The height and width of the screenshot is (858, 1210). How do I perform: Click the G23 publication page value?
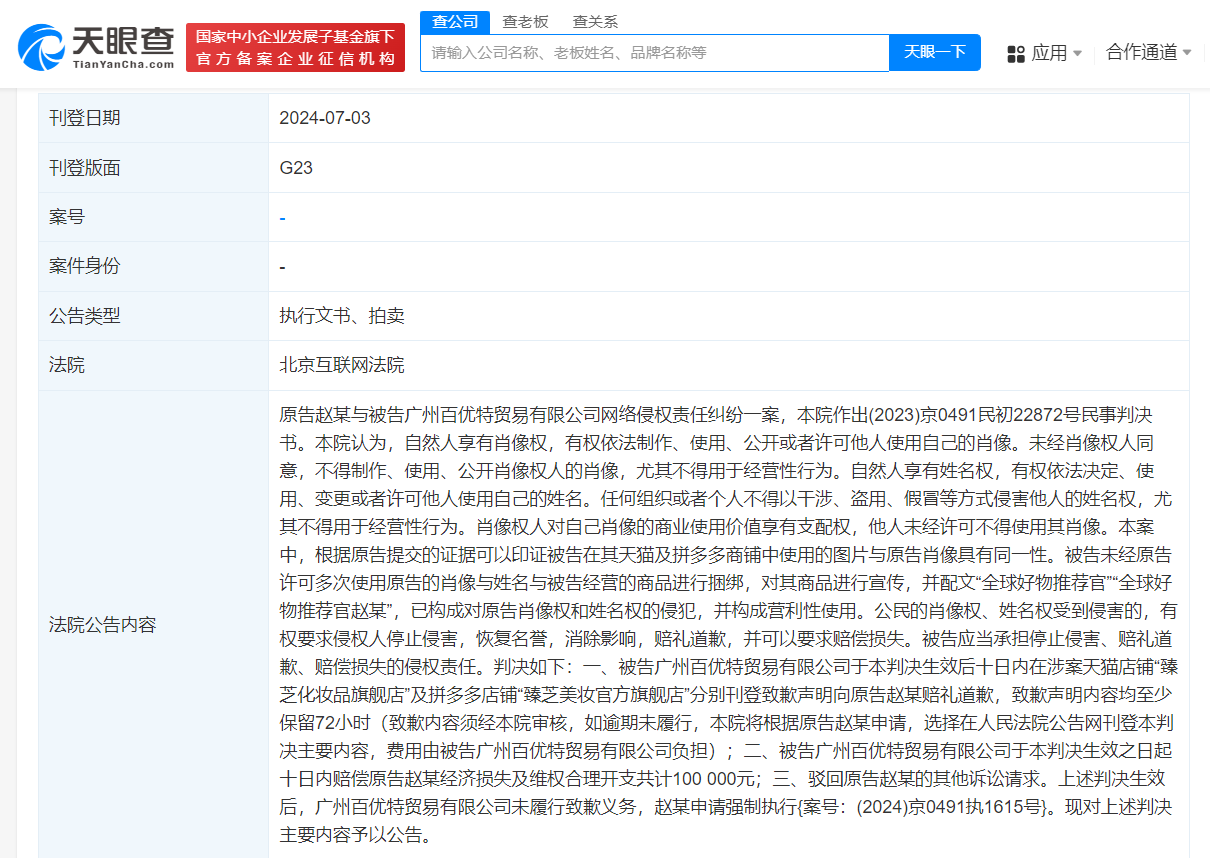[x=294, y=167]
